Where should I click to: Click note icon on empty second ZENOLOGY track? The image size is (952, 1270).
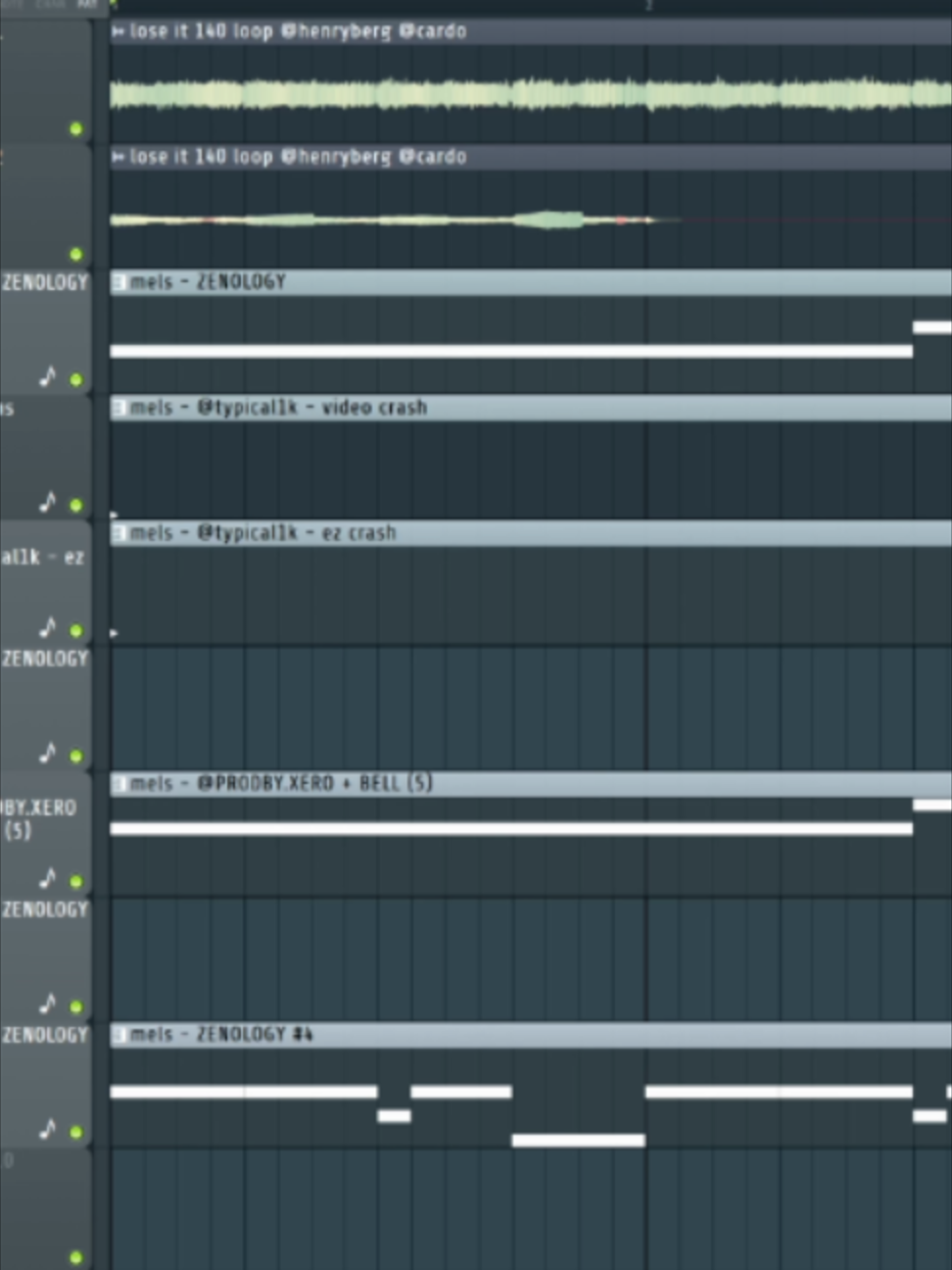pos(47,753)
